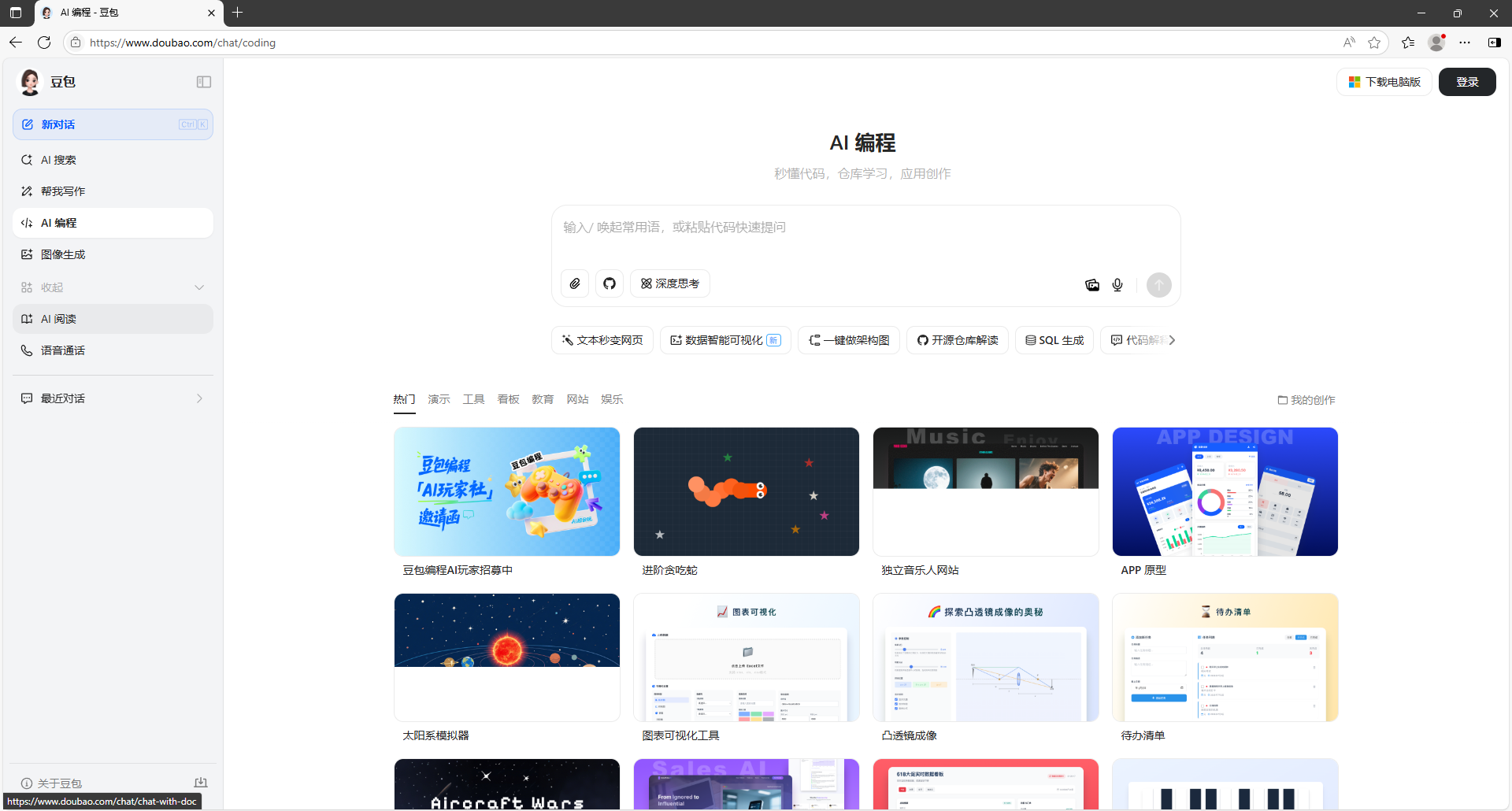Collapse the 收起 sidebar section
This screenshot has height=811, width=1512.
[113, 287]
